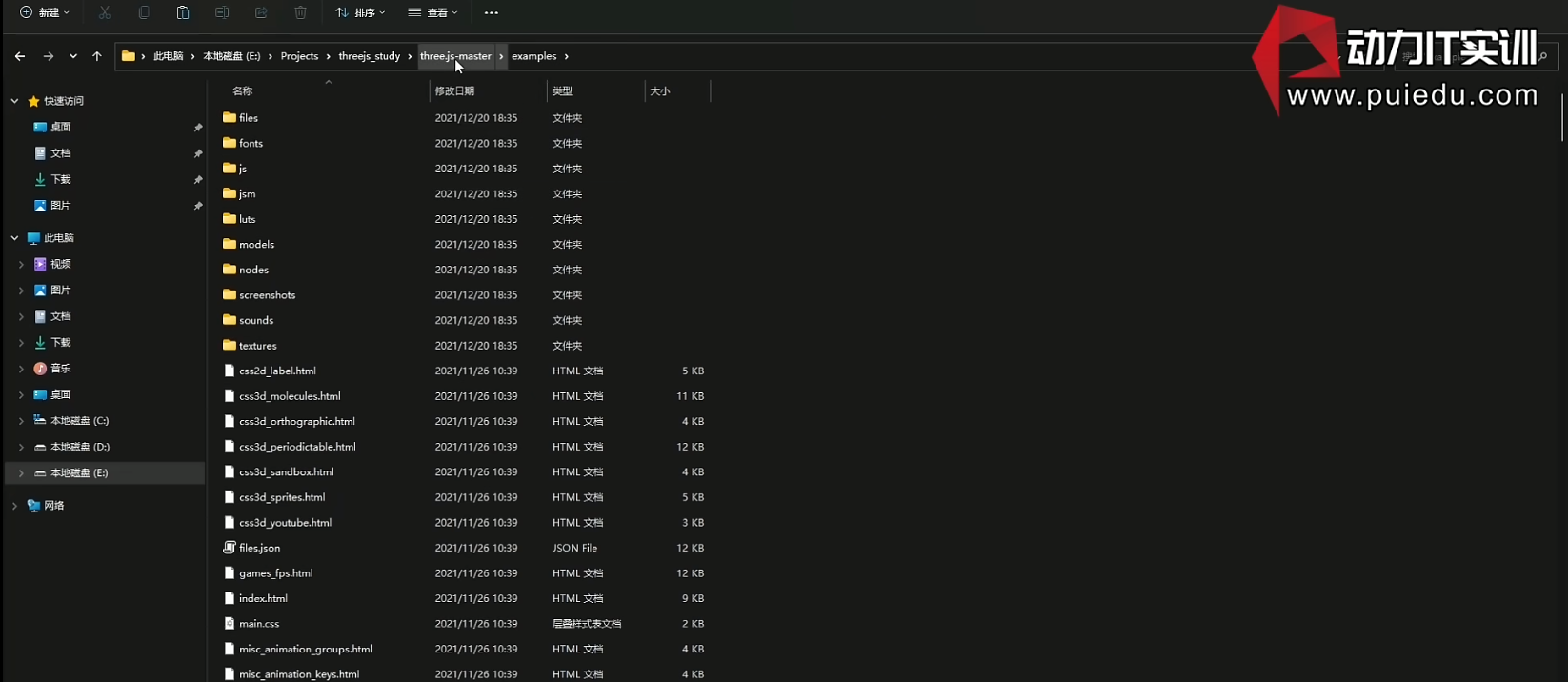Collapse the 快速访问 section
Viewport: 1568px width, 682px height.
[14, 101]
